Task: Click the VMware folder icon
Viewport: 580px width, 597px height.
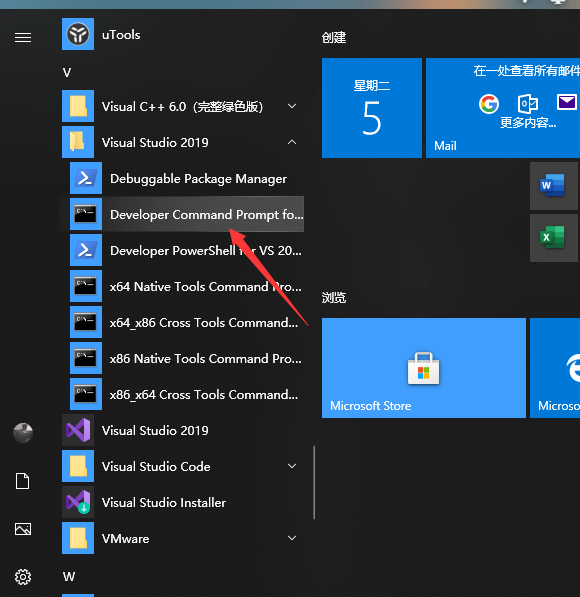Action: click(x=78, y=538)
